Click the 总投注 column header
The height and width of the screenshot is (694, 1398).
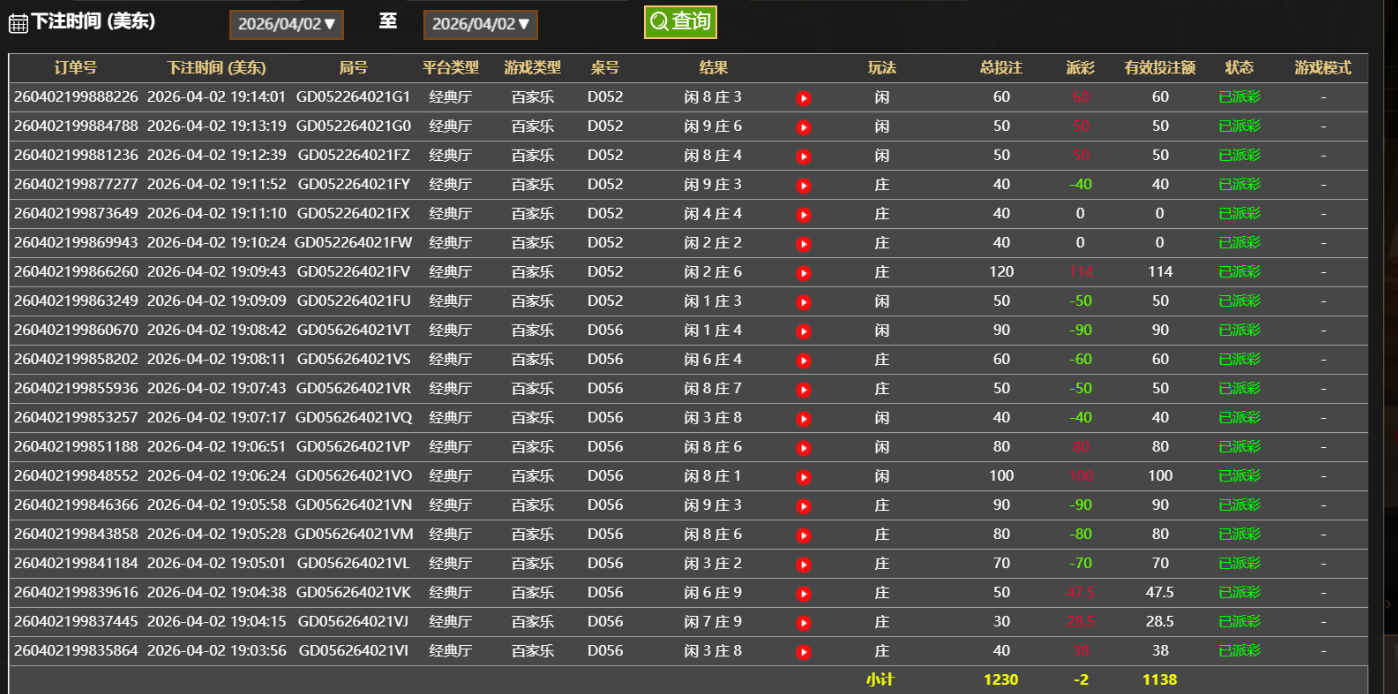click(1001, 68)
